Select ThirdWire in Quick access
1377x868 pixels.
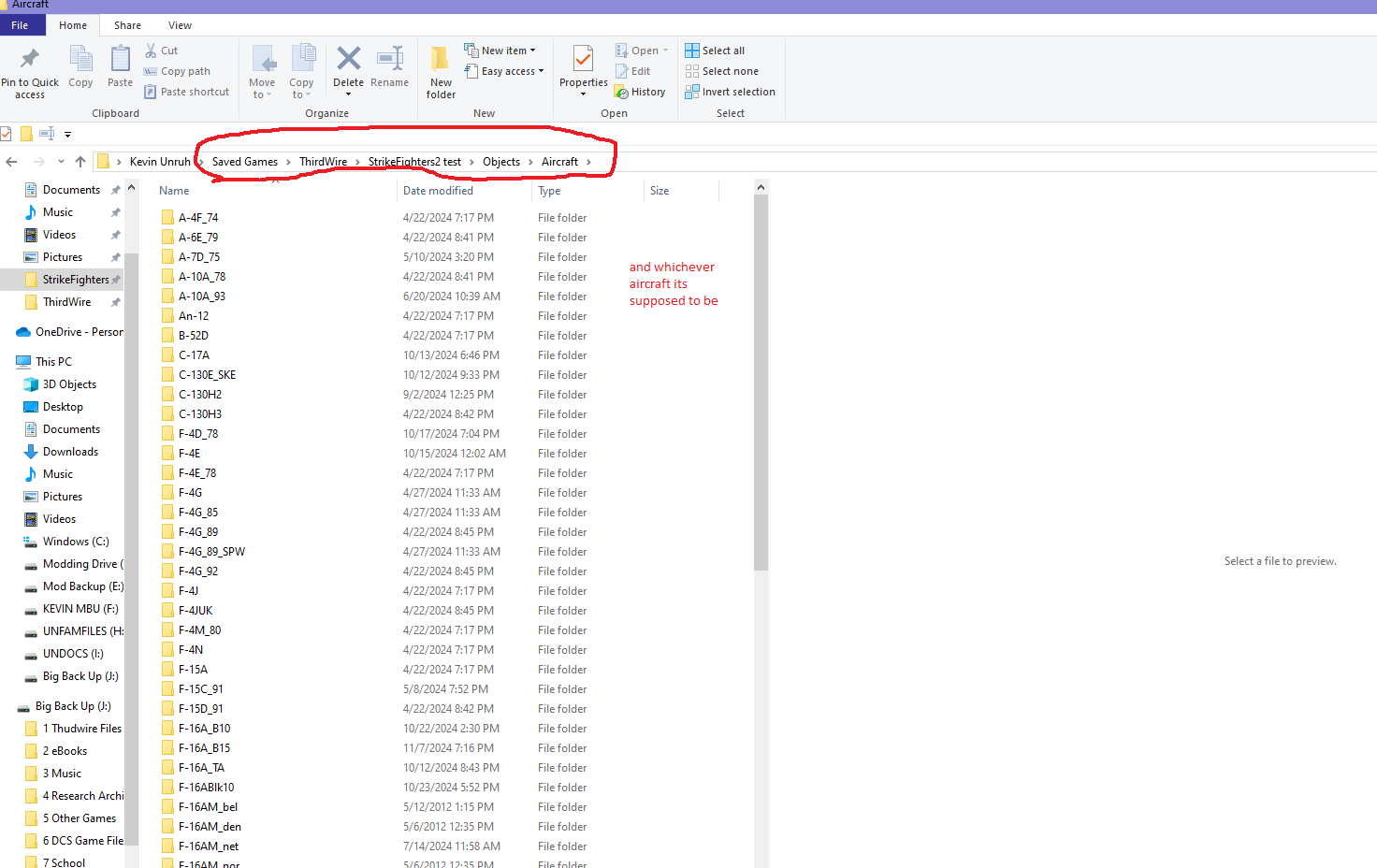[66, 302]
